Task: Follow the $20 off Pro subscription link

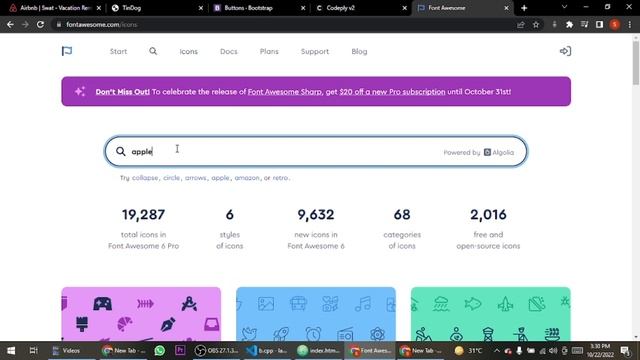Action: click(x=392, y=92)
